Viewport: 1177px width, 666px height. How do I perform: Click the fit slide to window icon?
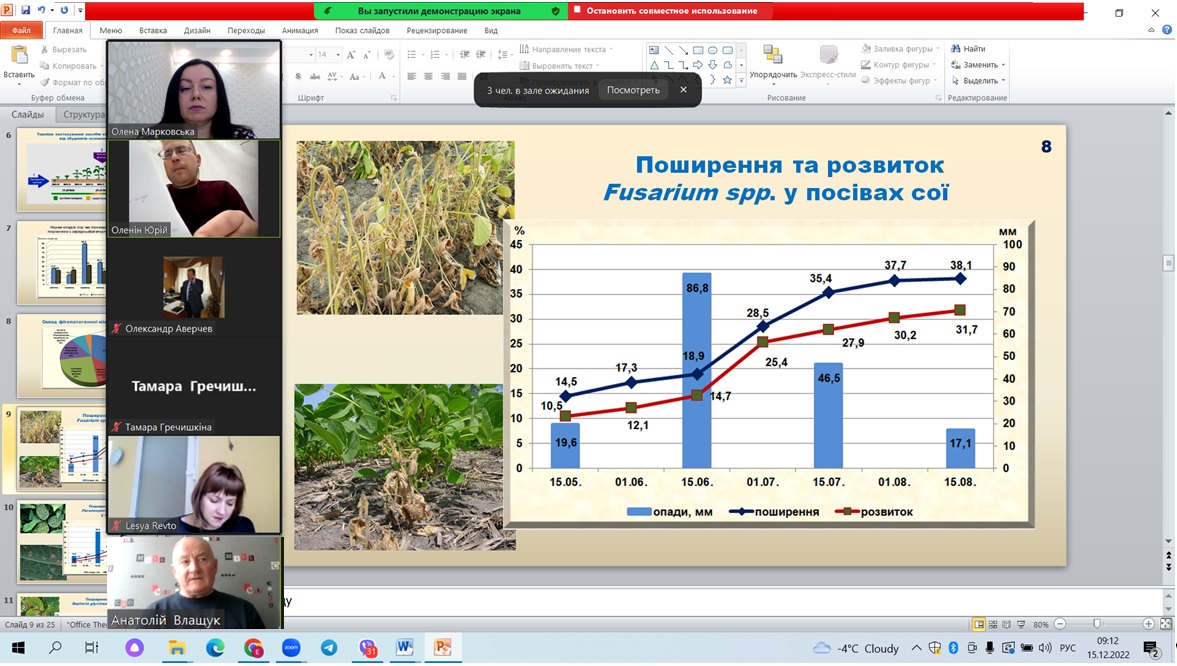coord(1166,624)
